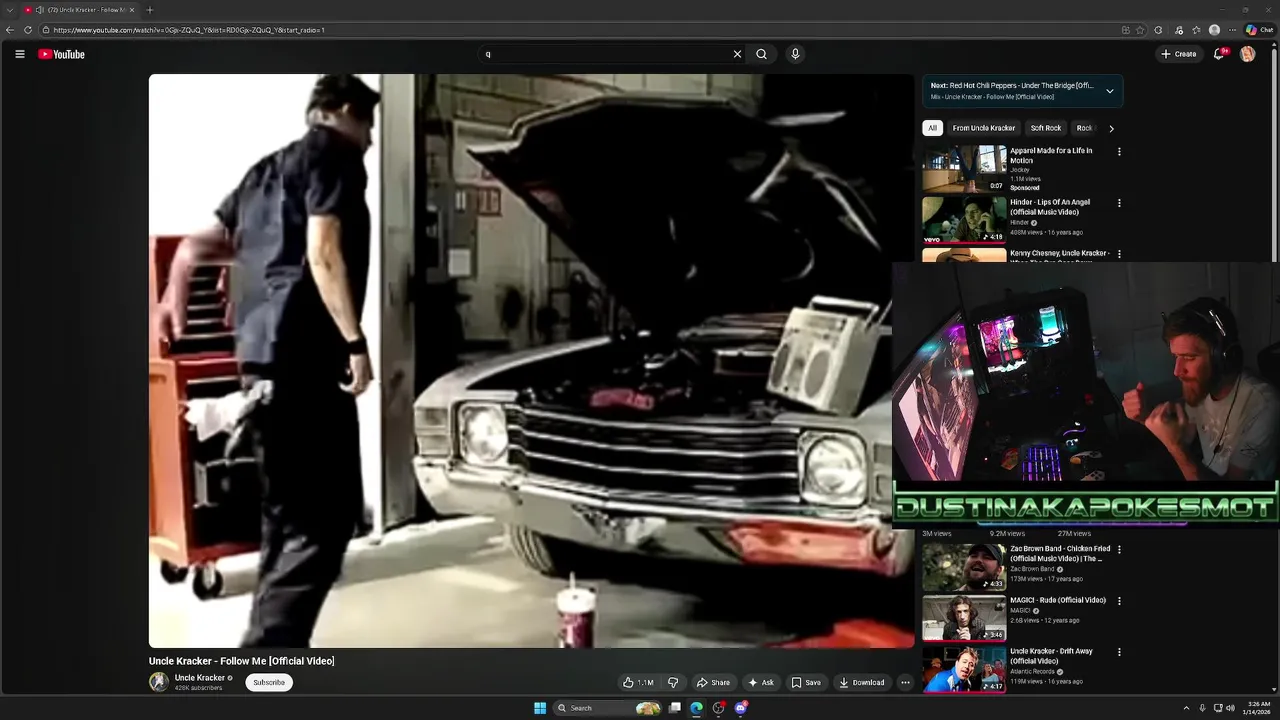Open the taskbar microphone indicator
Screen dimensions: 1280x720
pyautogui.click(x=1202, y=708)
